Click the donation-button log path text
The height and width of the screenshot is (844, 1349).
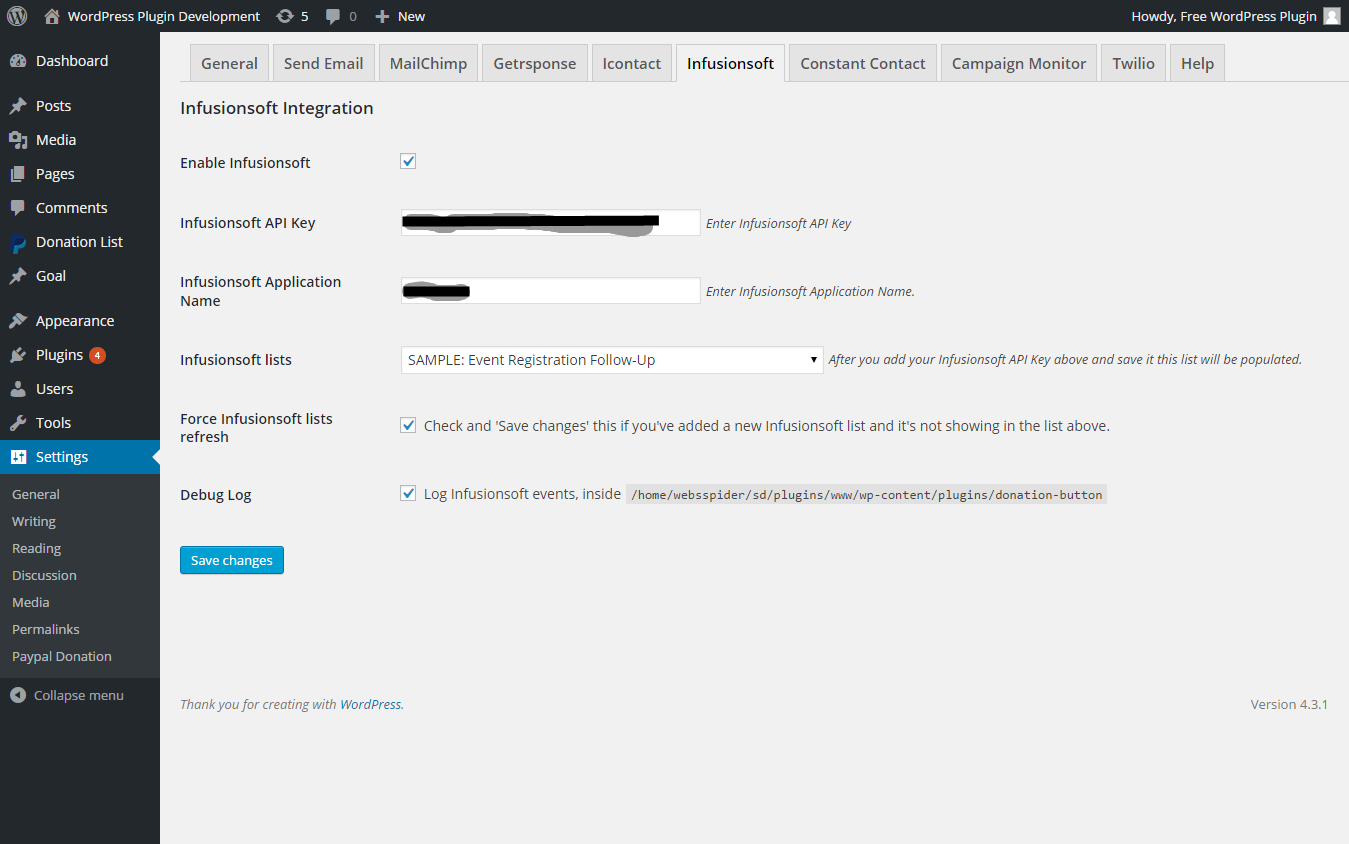pos(866,494)
